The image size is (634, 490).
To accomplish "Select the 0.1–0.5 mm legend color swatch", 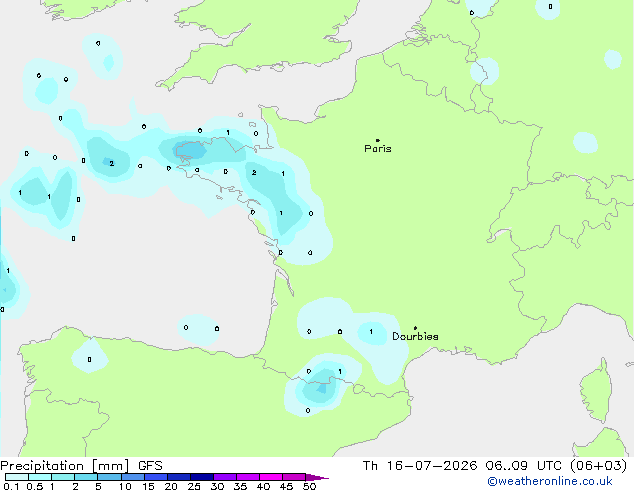I will tap(17, 477).
